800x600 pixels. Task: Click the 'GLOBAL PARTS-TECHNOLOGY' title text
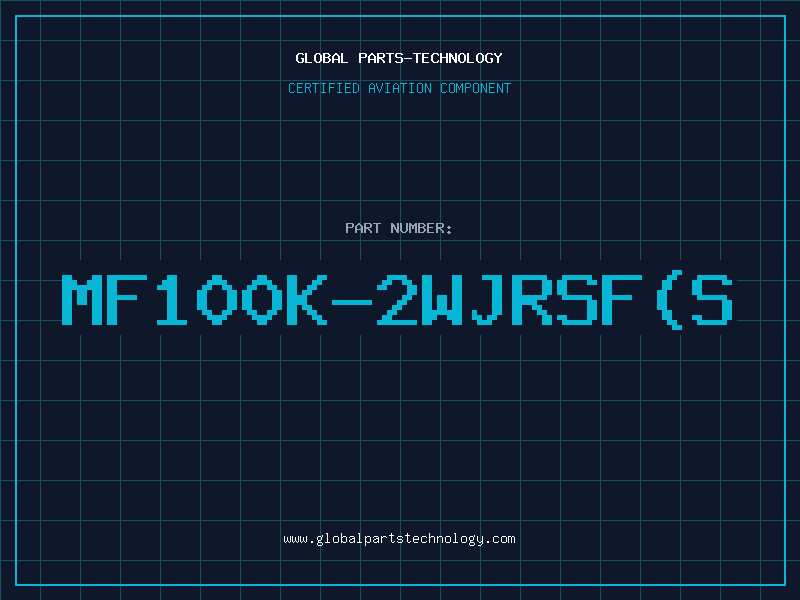pos(399,58)
